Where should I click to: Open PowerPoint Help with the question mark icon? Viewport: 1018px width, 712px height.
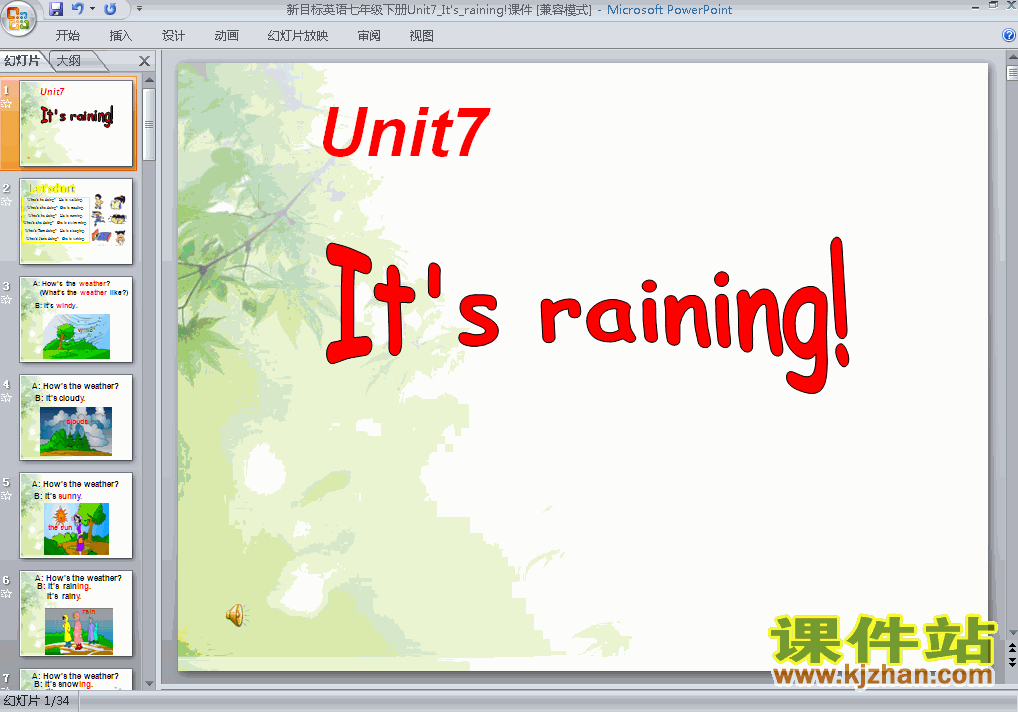[1009, 36]
